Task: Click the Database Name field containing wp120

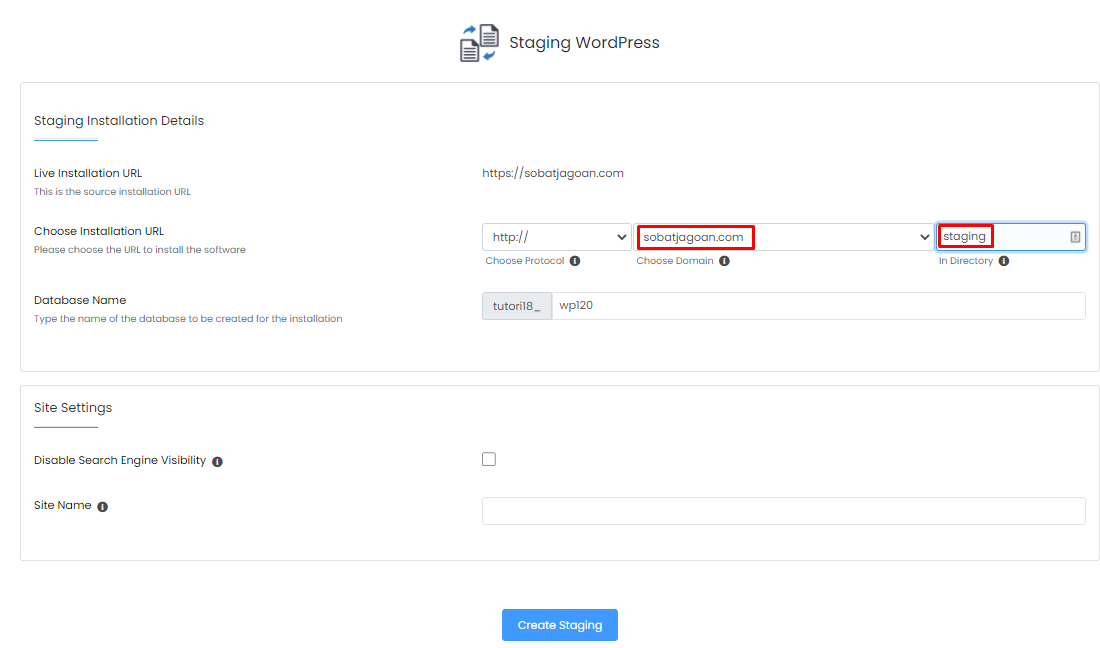Action: 819,306
